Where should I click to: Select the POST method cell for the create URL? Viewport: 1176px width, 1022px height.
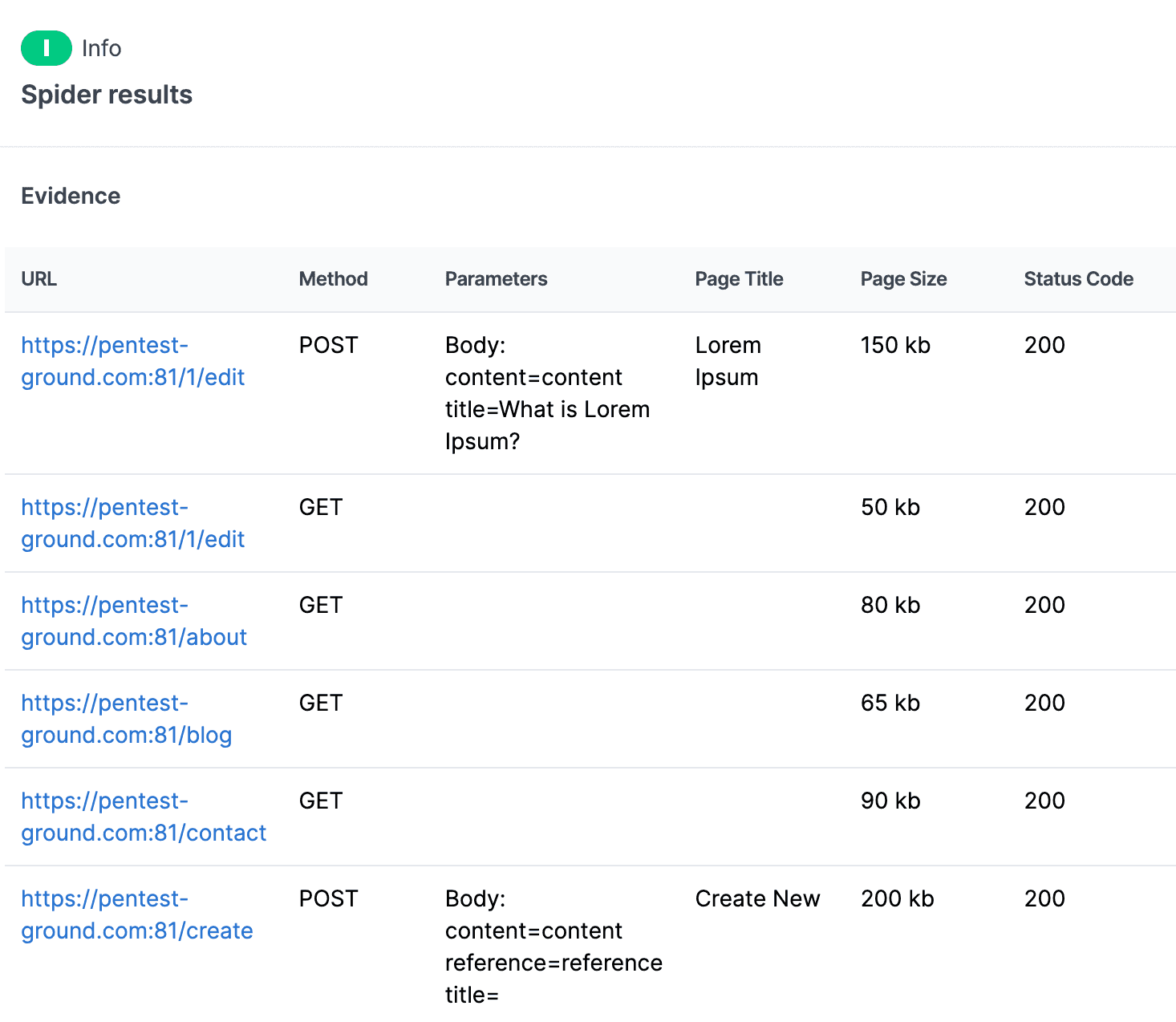coord(328,898)
